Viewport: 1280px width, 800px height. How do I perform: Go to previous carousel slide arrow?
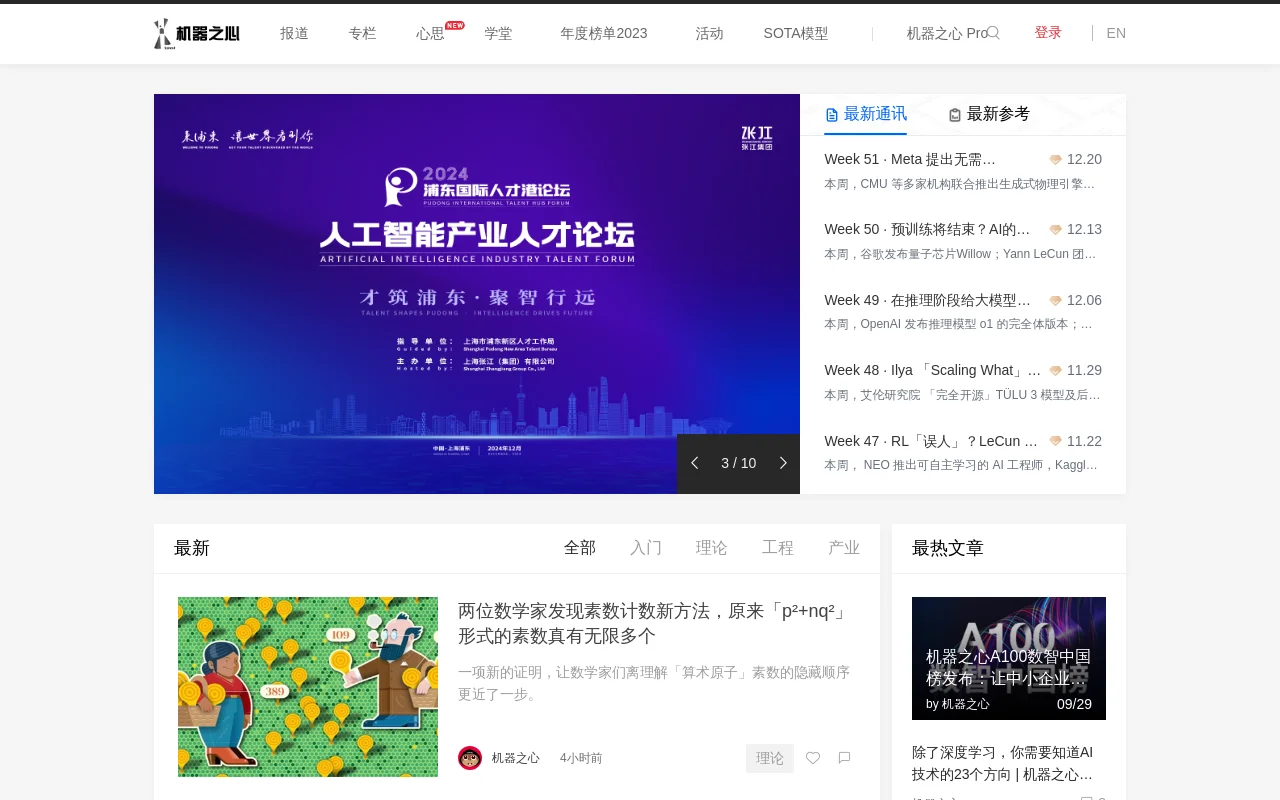[x=695, y=463]
